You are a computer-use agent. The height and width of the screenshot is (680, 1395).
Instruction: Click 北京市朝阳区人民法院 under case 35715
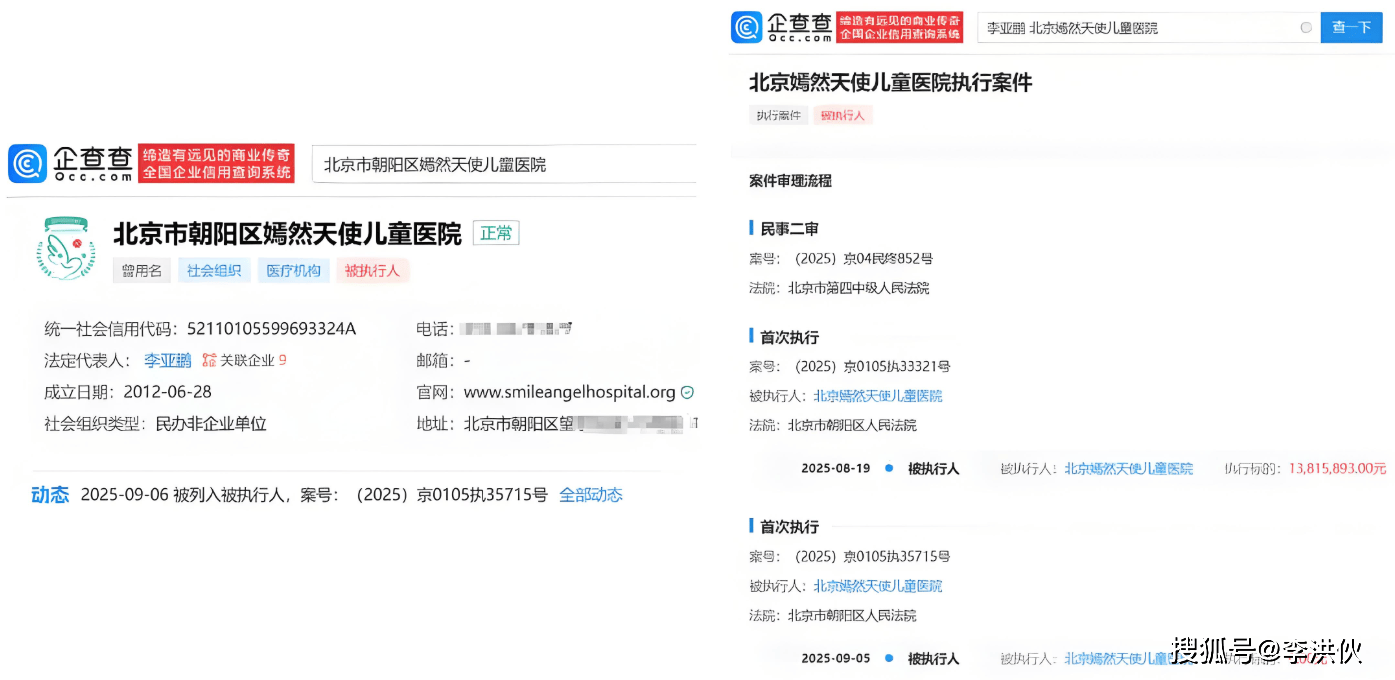pos(852,615)
